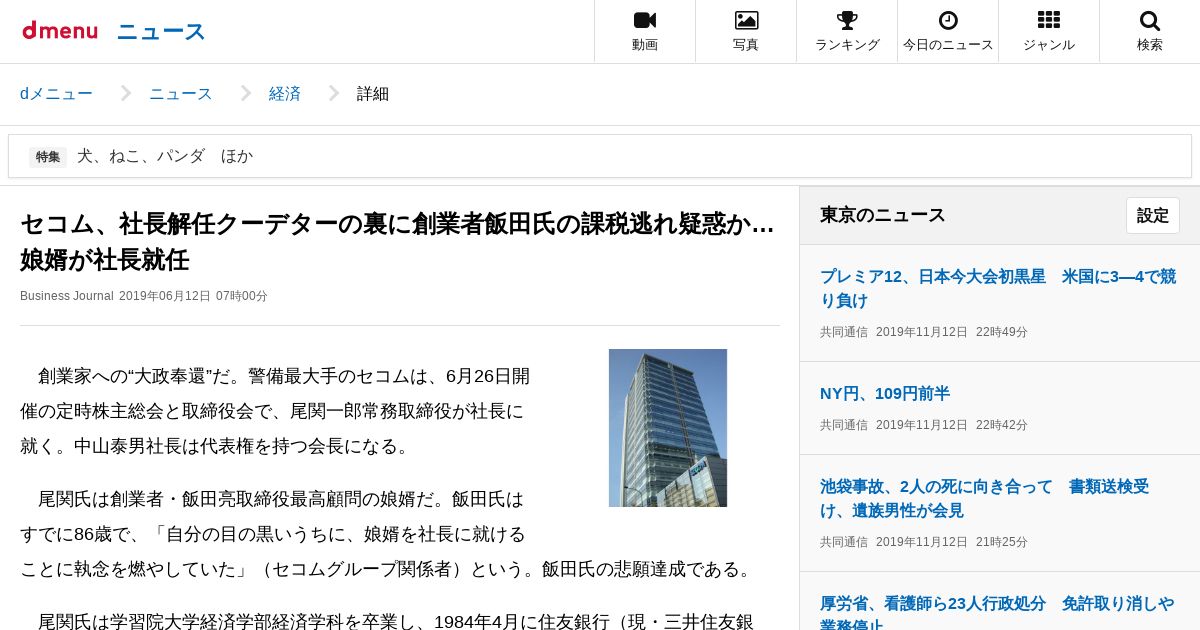Go to dメニュー breadcrumb
Image resolution: width=1200 pixels, height=630 pixels.
(56, 94)
